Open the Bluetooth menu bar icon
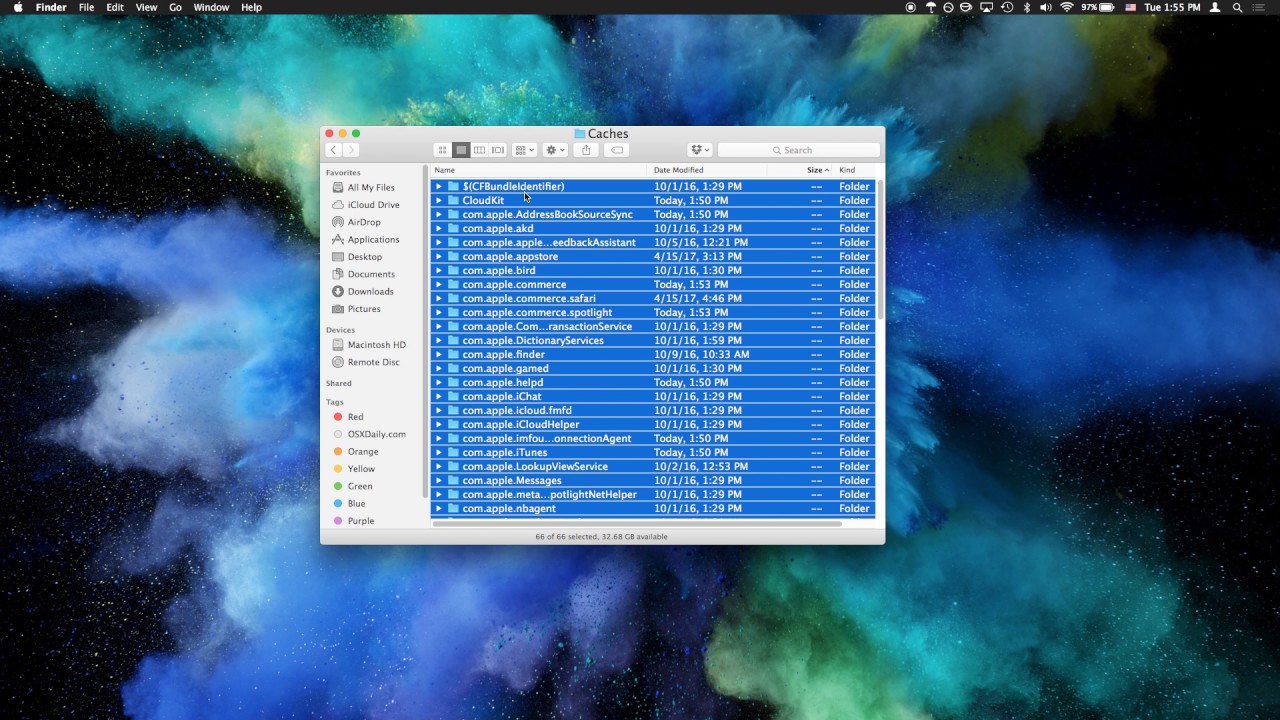1280x720 pixels. (1026, 7)
